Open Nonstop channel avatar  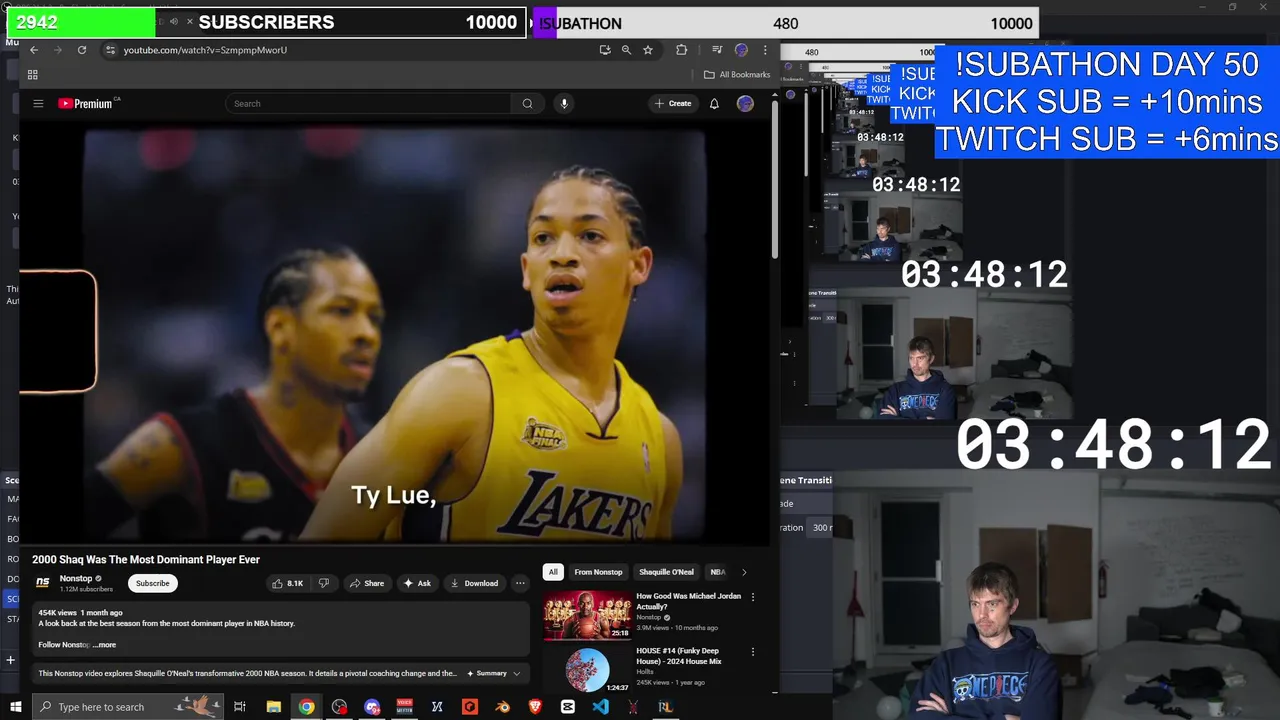(x=43, y=583)
